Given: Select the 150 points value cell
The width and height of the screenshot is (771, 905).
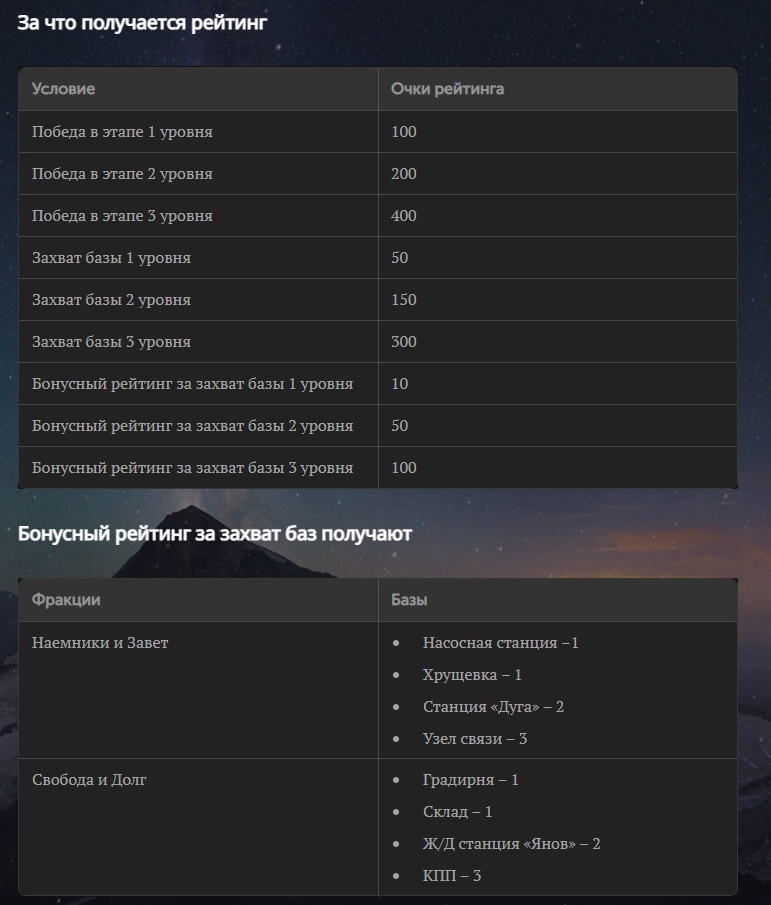Looking at the screenshot, I should tap(557, 300).
